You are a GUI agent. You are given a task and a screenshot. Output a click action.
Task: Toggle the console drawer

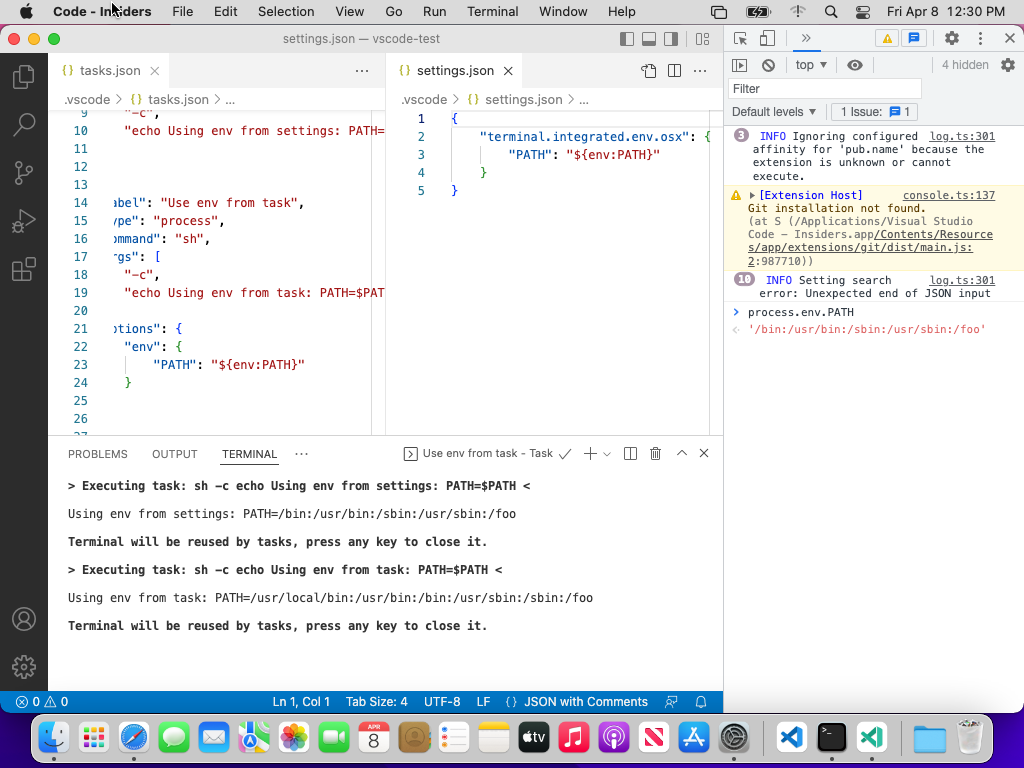pyautogui.click(x=911, y=37)
